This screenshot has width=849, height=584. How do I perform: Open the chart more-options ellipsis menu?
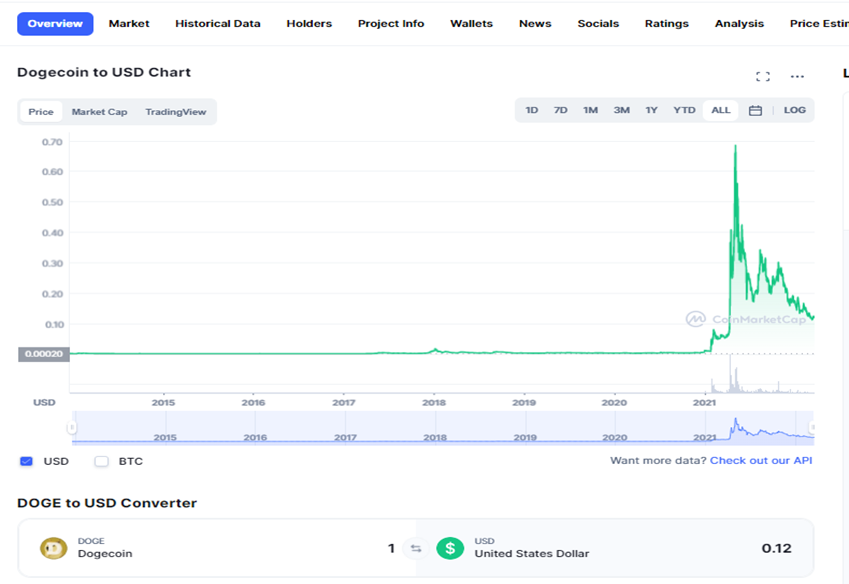[797, 76]
